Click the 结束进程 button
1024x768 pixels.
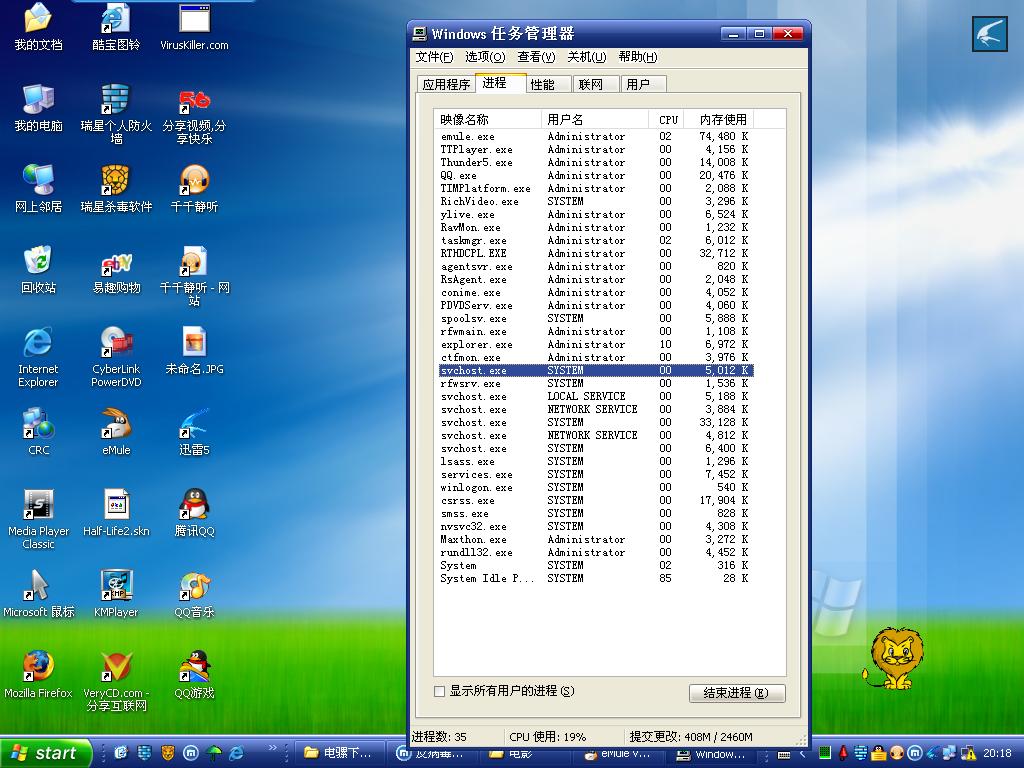pyautogui.click(x=737, y=693)
